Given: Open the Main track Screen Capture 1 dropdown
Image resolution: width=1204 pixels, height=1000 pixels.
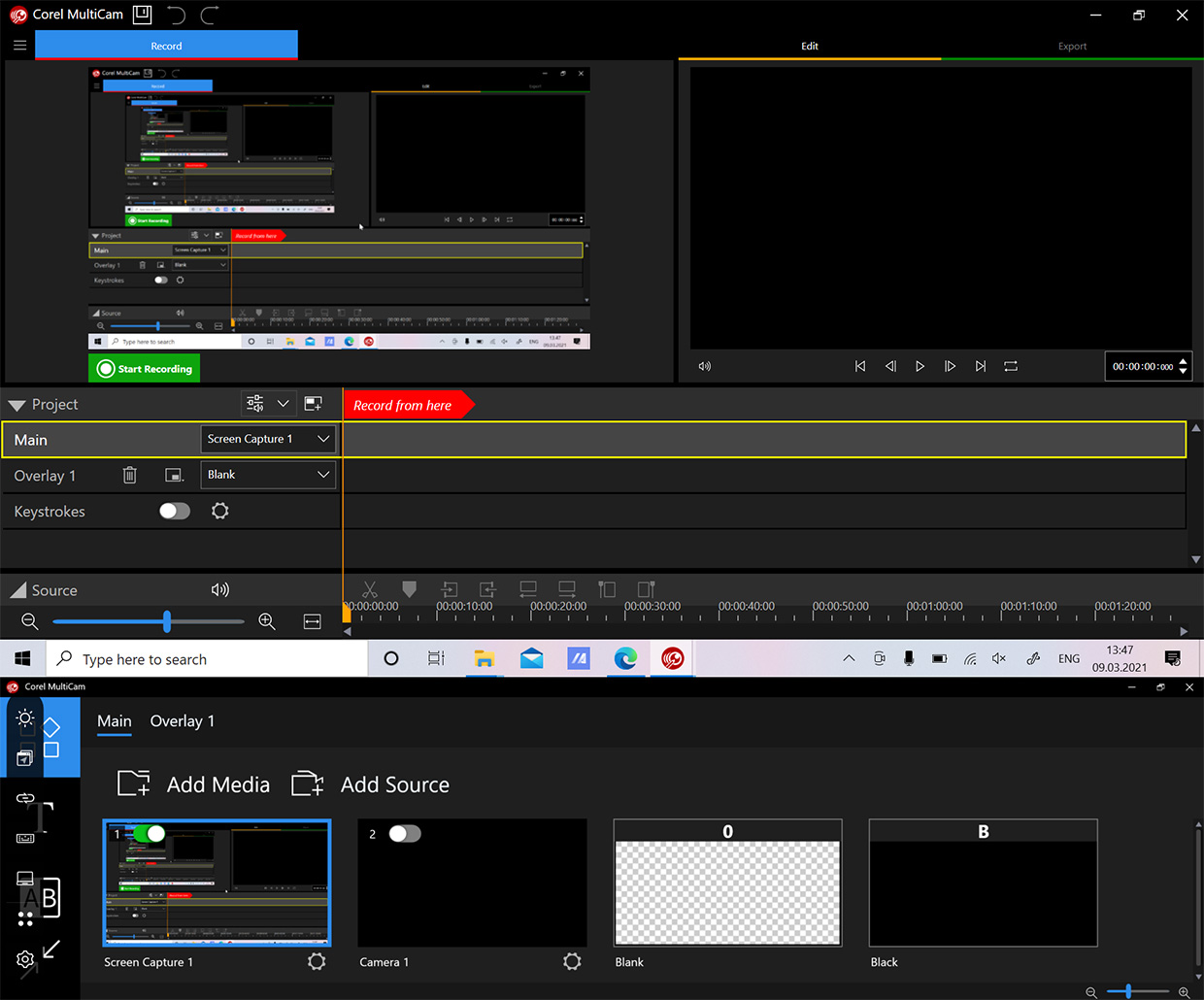Looking at the screenshot, I should tap(269, 439).
